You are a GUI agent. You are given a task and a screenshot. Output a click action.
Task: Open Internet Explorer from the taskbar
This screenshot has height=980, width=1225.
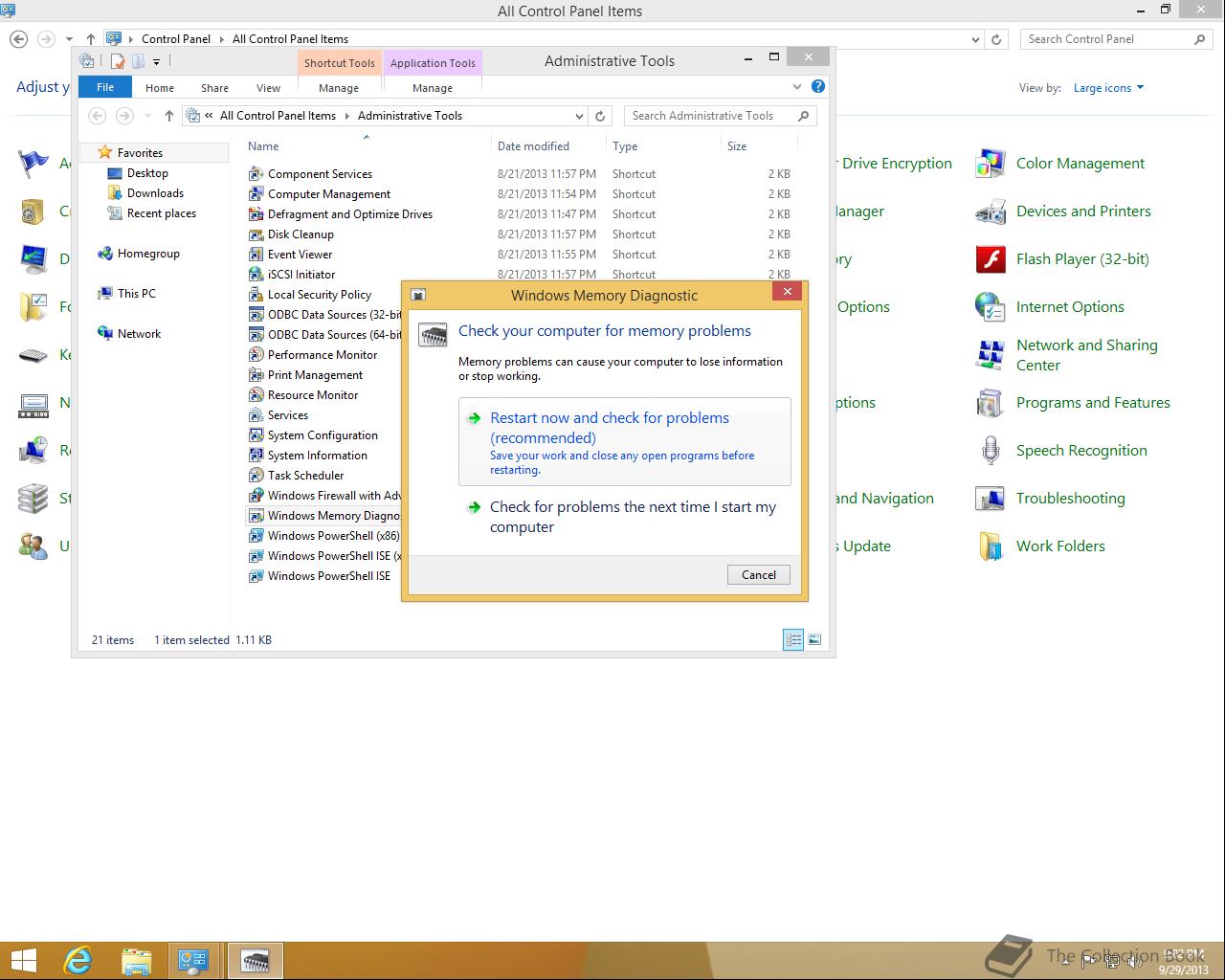(78, 961)
